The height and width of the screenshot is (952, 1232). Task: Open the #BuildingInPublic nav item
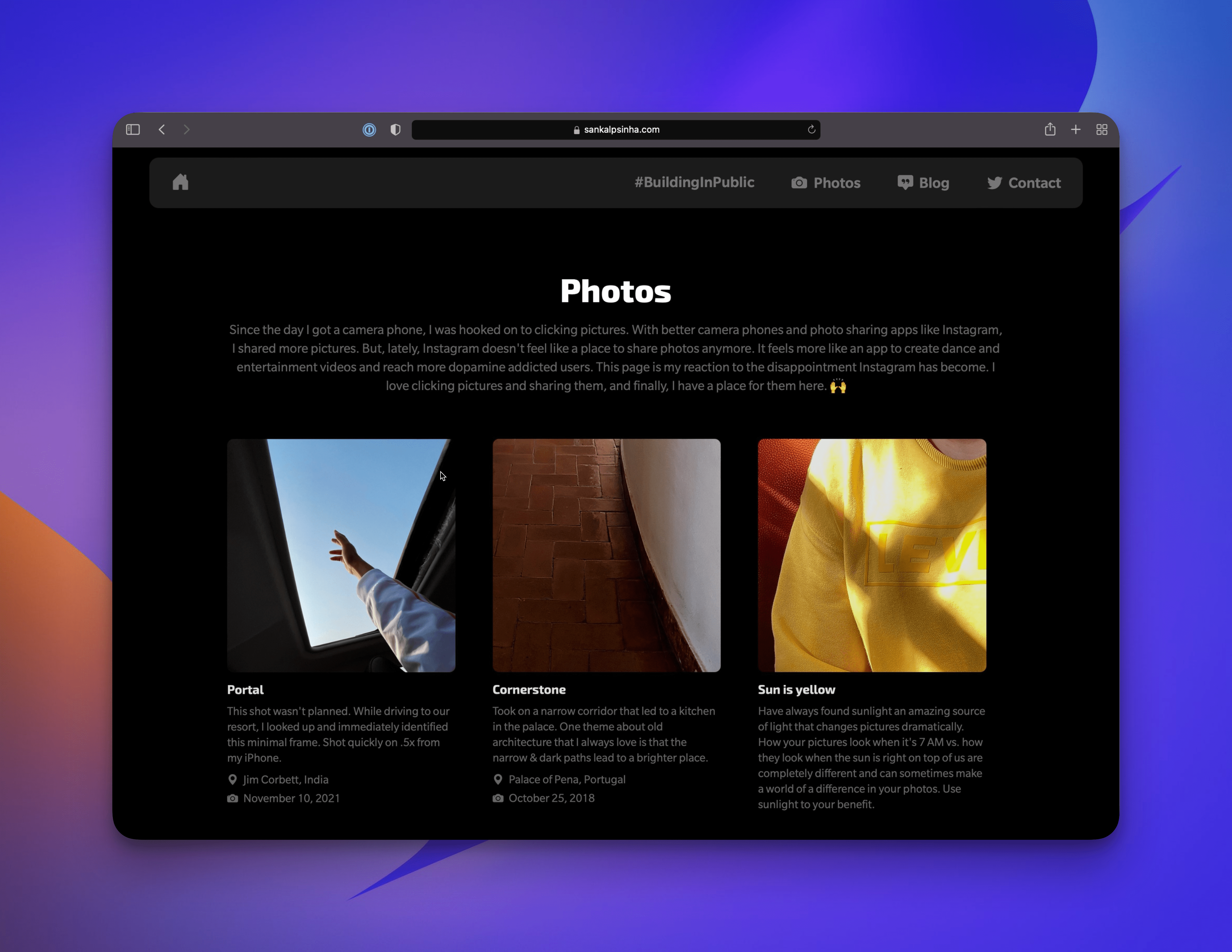click(694, 182)
